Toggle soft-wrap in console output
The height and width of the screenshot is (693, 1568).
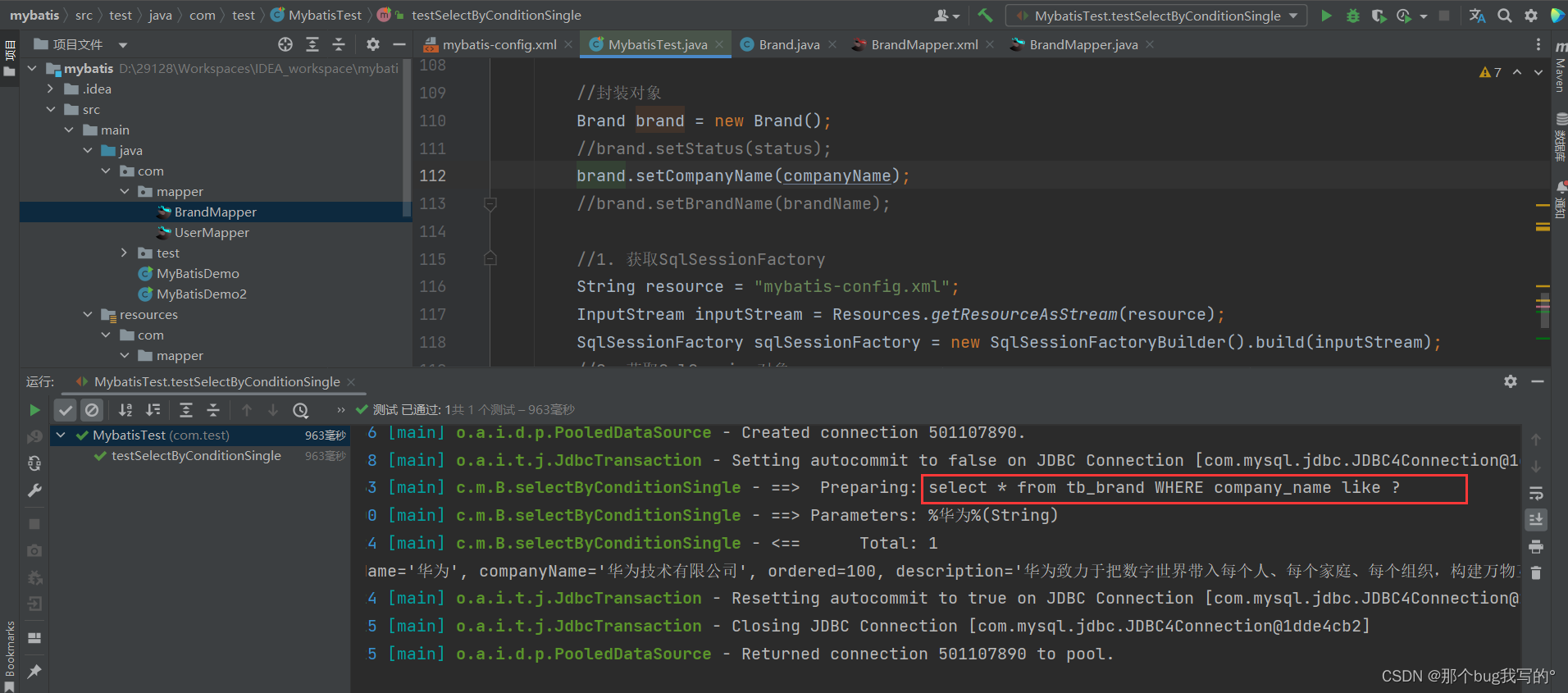(1536, 493)
